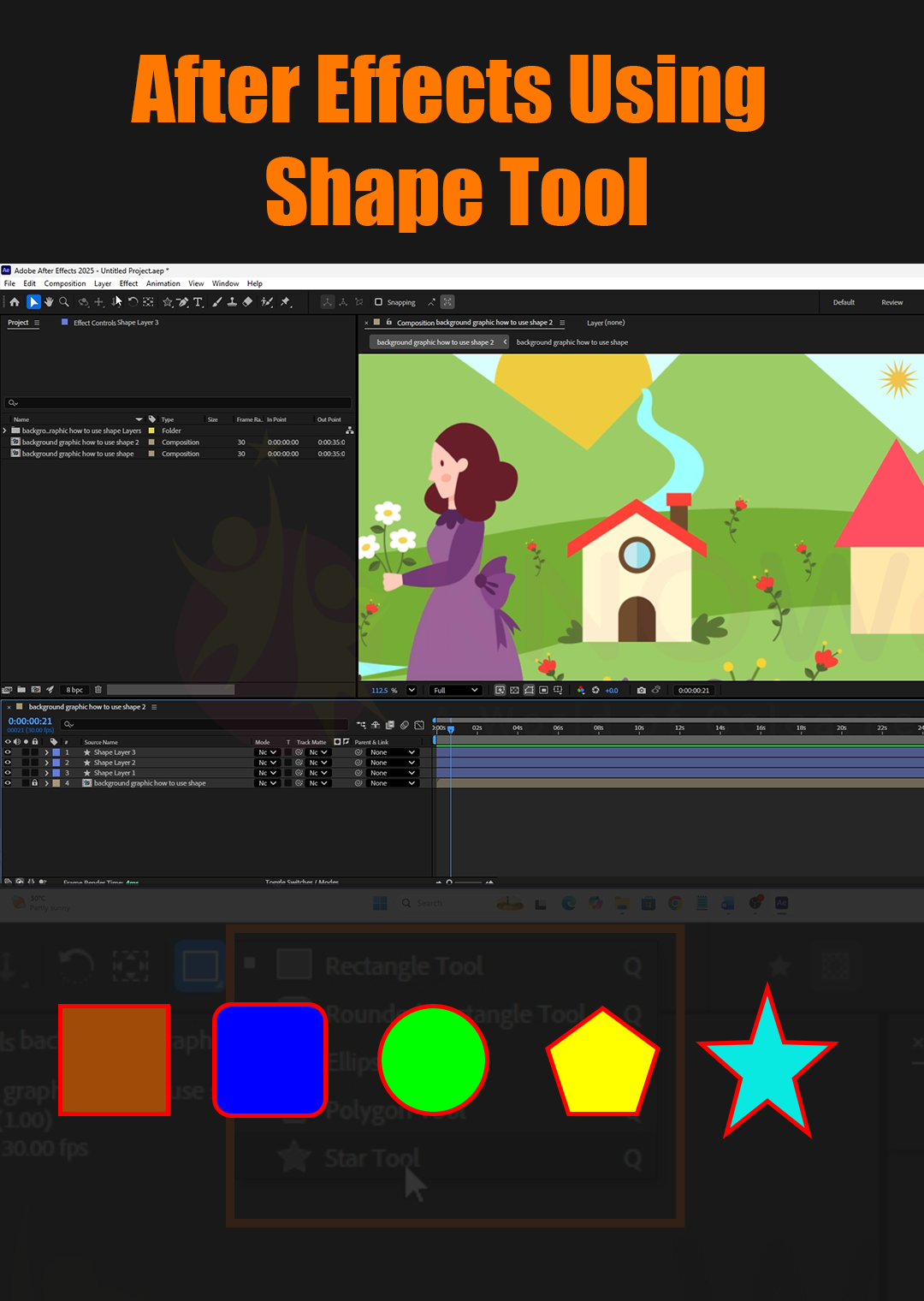Switch to Default workspace

click(844, 302)
